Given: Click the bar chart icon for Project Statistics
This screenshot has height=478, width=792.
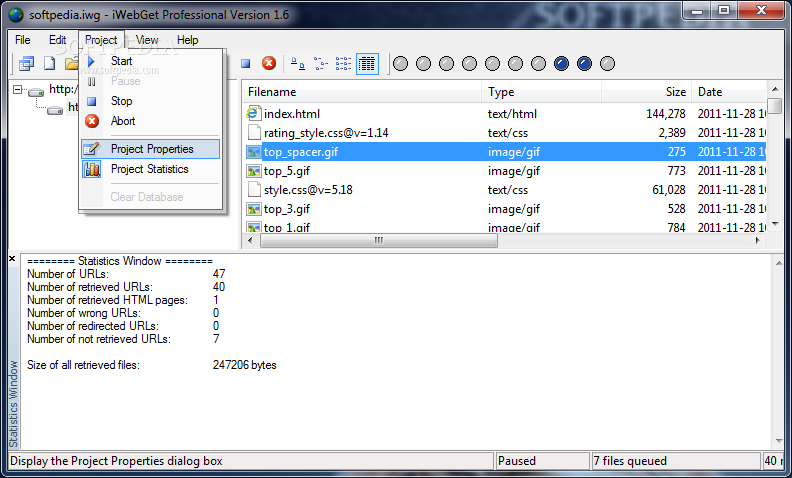Looking at the screenshot, I should 92,169.
